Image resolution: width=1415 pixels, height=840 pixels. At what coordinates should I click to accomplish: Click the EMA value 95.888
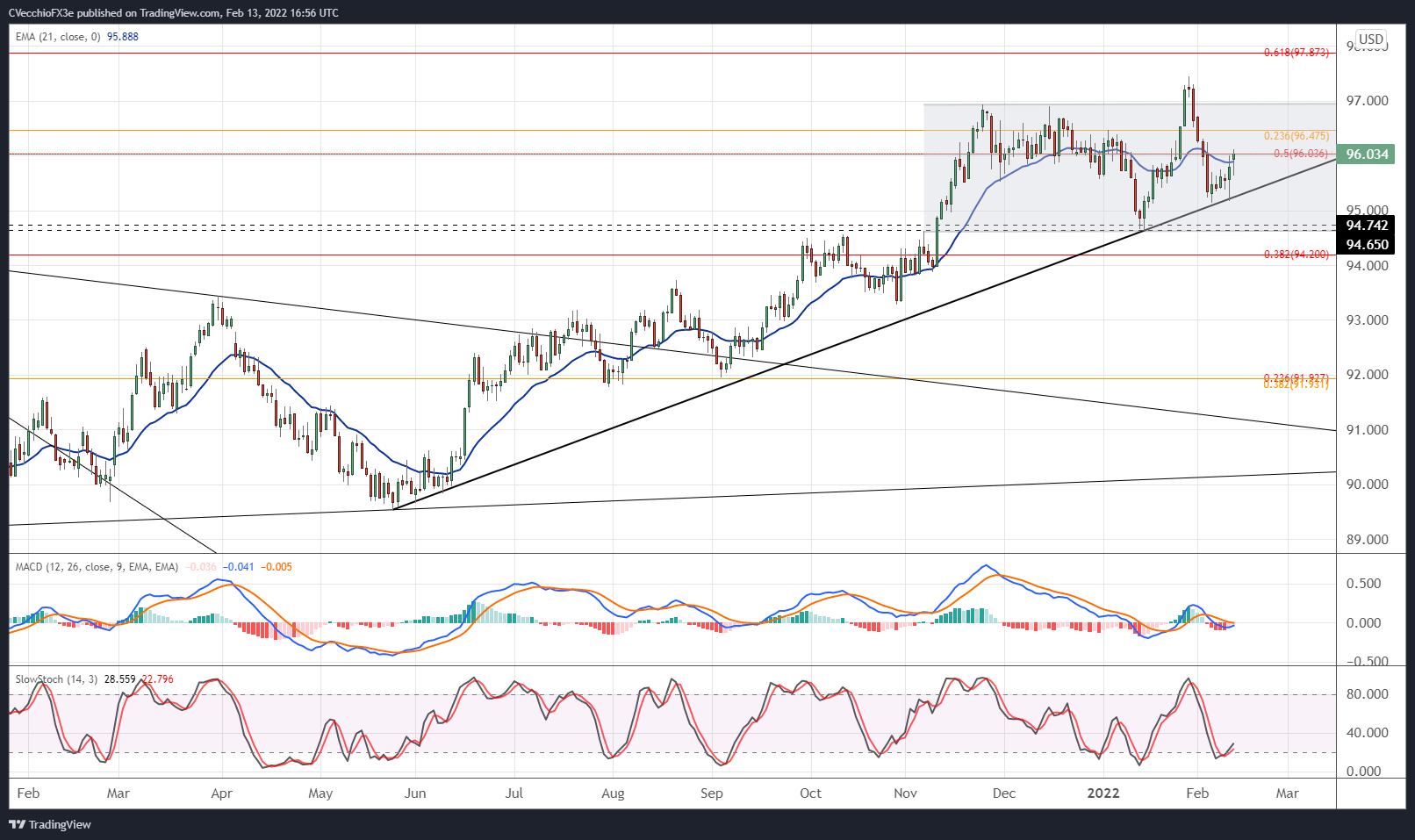pos(123,37)
